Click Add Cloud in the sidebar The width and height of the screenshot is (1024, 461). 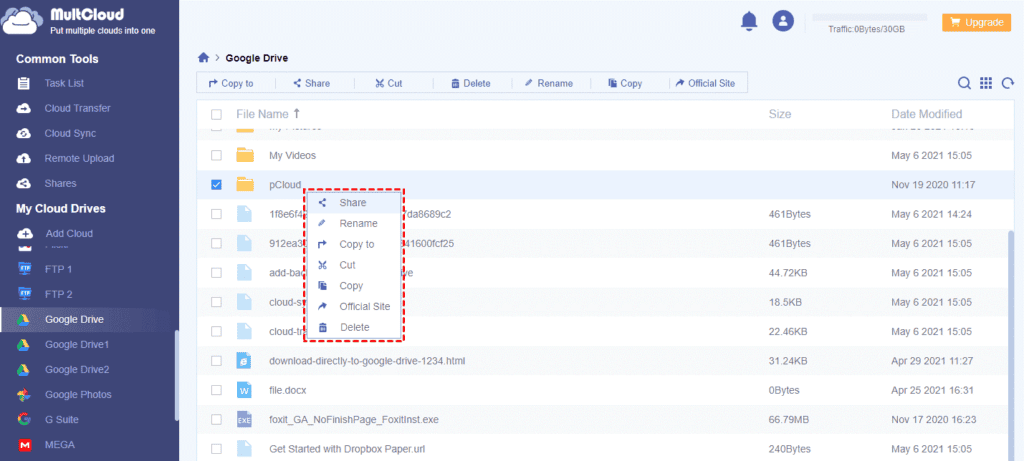(69, 233)
